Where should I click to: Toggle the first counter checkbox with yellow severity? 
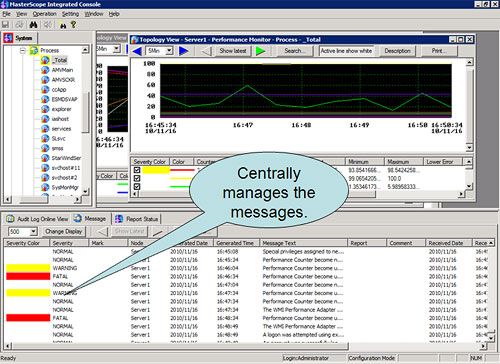tap(137, 170)
